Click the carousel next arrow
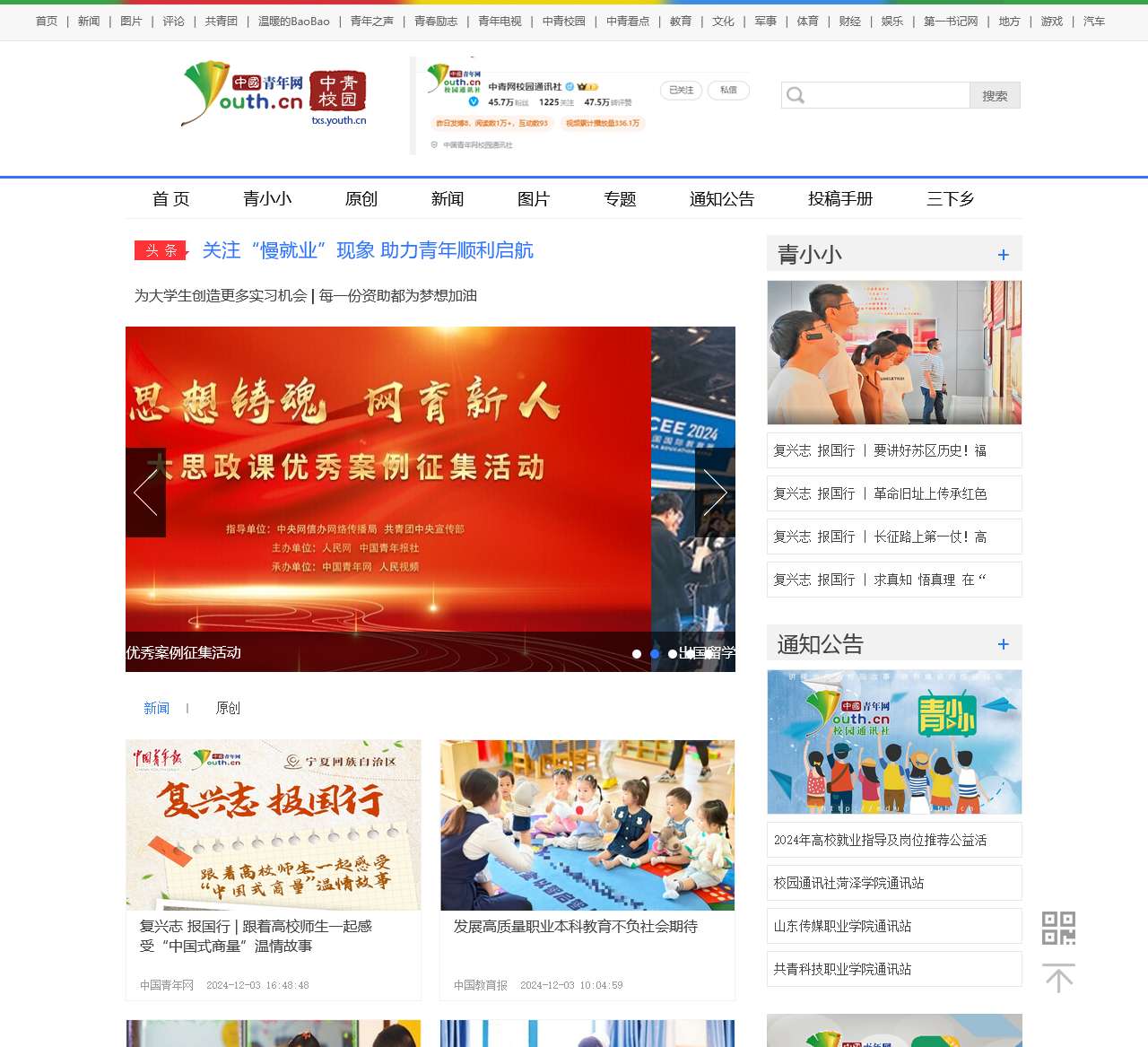 point(715,493)
